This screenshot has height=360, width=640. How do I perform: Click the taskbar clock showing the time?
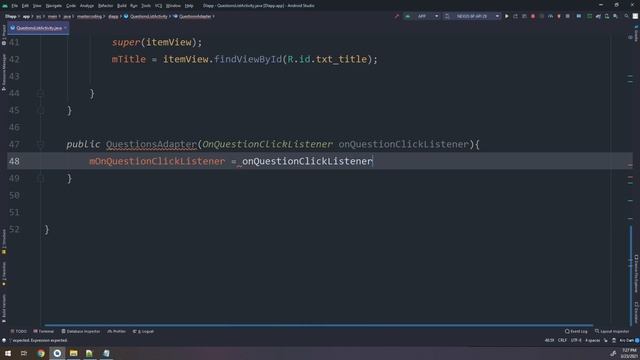pyautogui.click(x=629, y=353)
